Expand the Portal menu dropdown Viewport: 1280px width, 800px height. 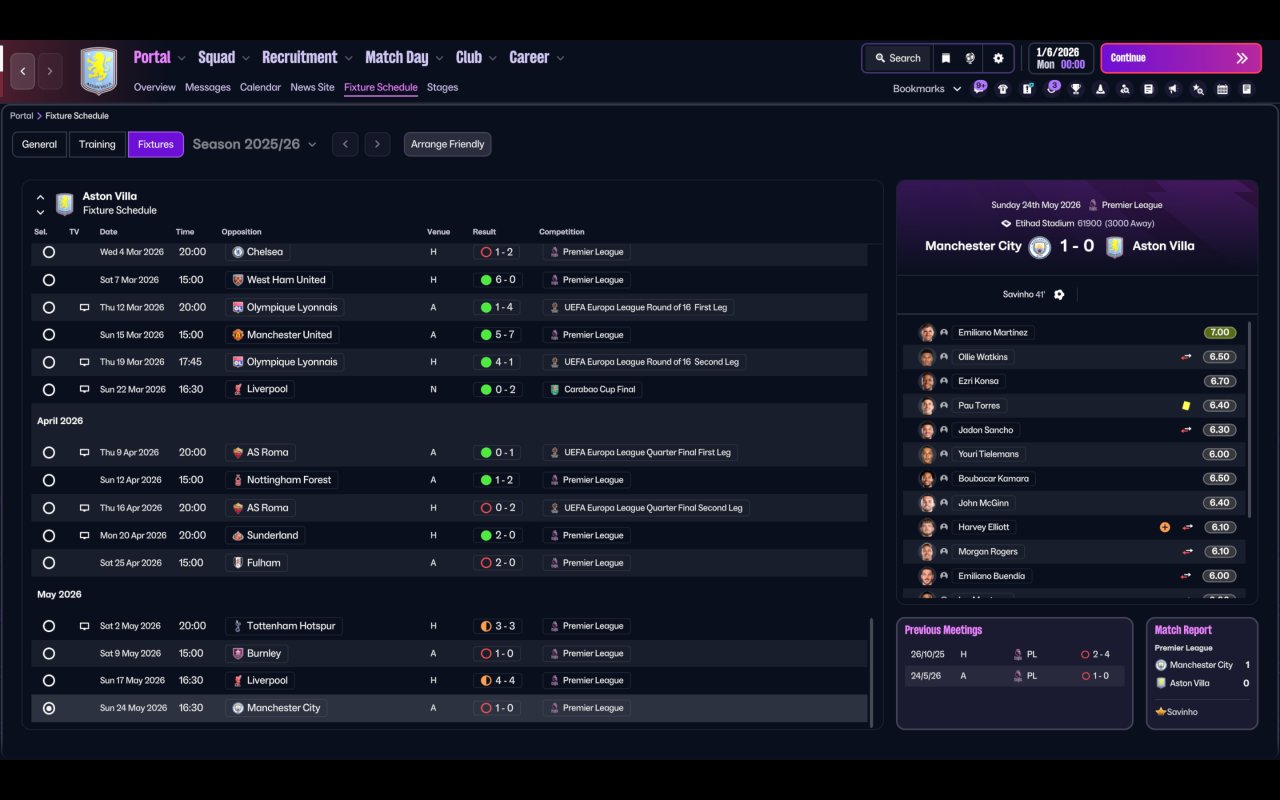tap(181, 58)
